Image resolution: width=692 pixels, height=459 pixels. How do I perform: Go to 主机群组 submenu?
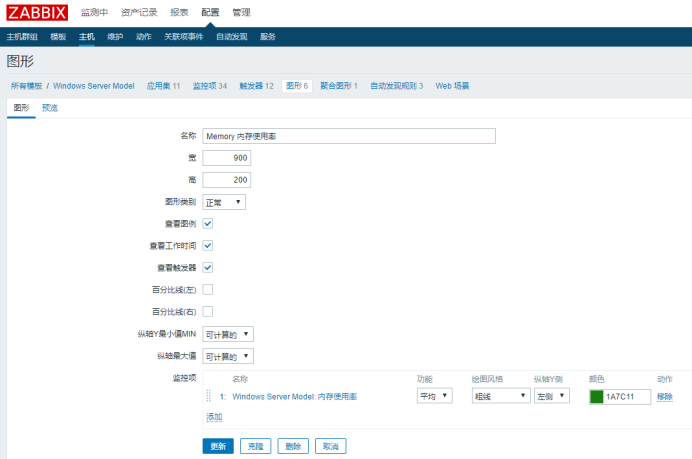tap(22, 37)
